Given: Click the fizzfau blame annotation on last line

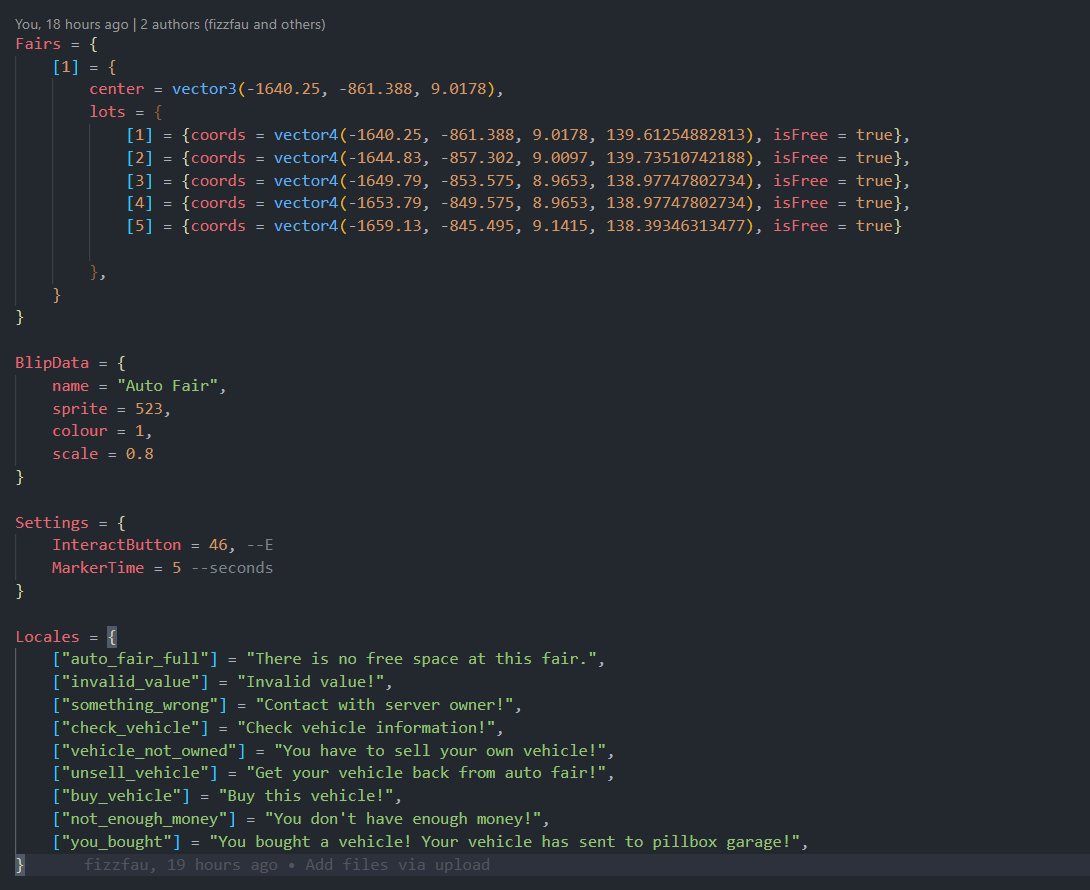Looking at the screenshot, I should click(x=286, y=865).
